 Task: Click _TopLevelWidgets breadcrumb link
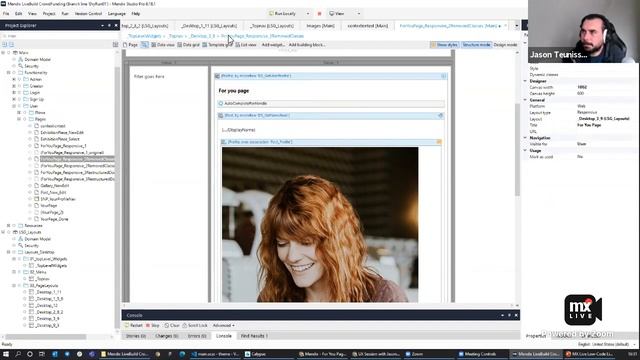click(144, 36)
